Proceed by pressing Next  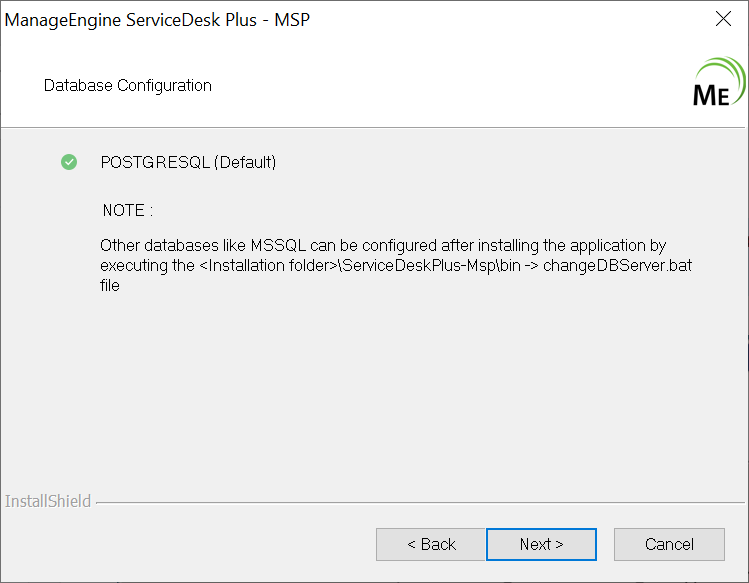point(541,544)
